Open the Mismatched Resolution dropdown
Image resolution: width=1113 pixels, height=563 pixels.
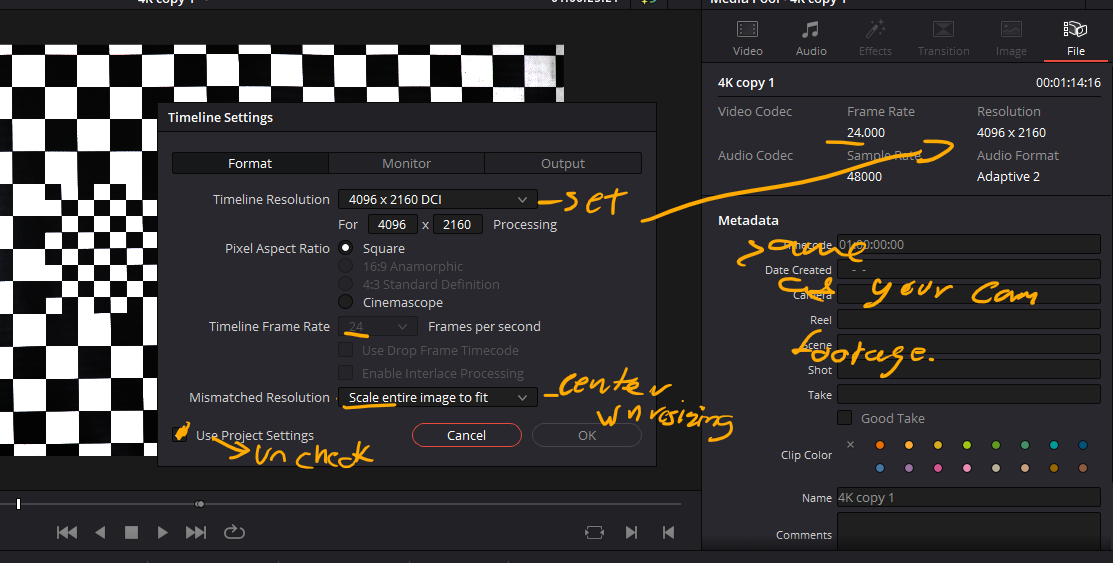pyautogui.click(x=437, y=397)
